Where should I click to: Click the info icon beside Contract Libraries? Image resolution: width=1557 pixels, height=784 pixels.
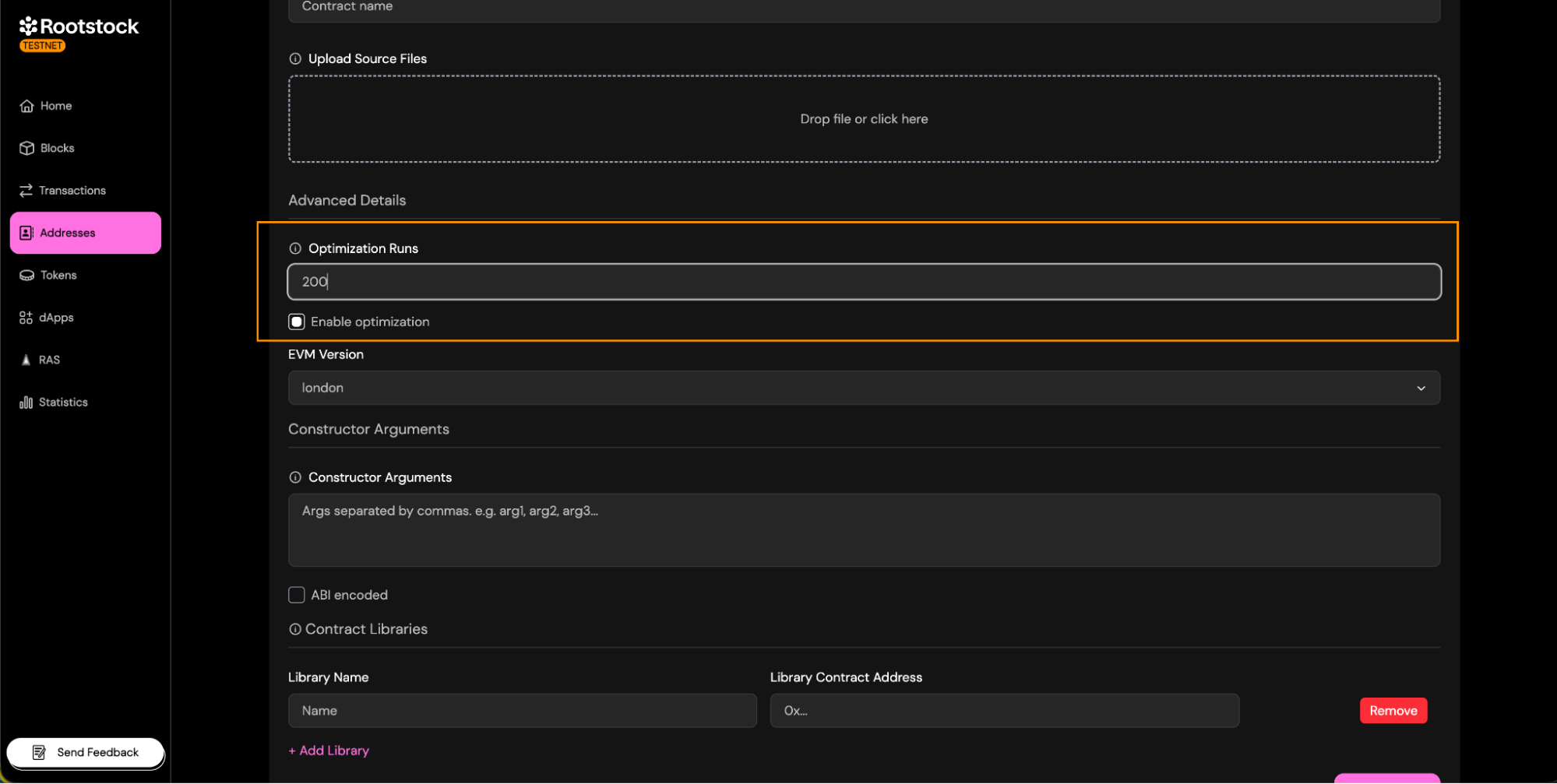(x=295, y=629)
